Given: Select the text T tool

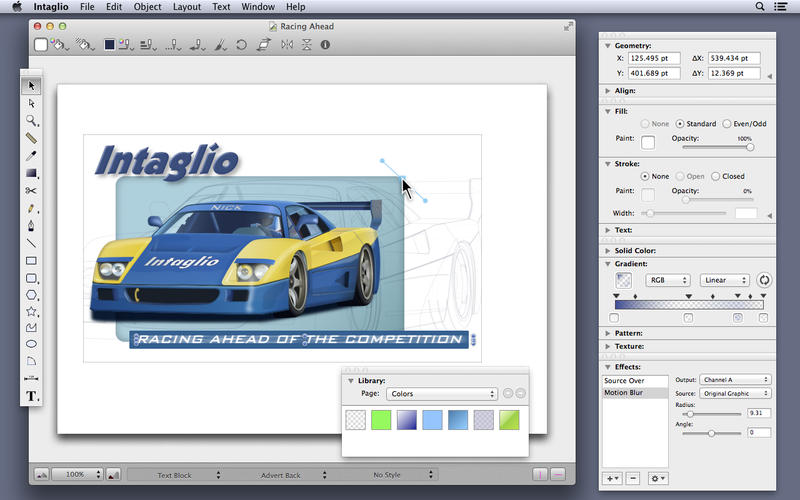Looking at the screenshot, I should tap(31, 396).
